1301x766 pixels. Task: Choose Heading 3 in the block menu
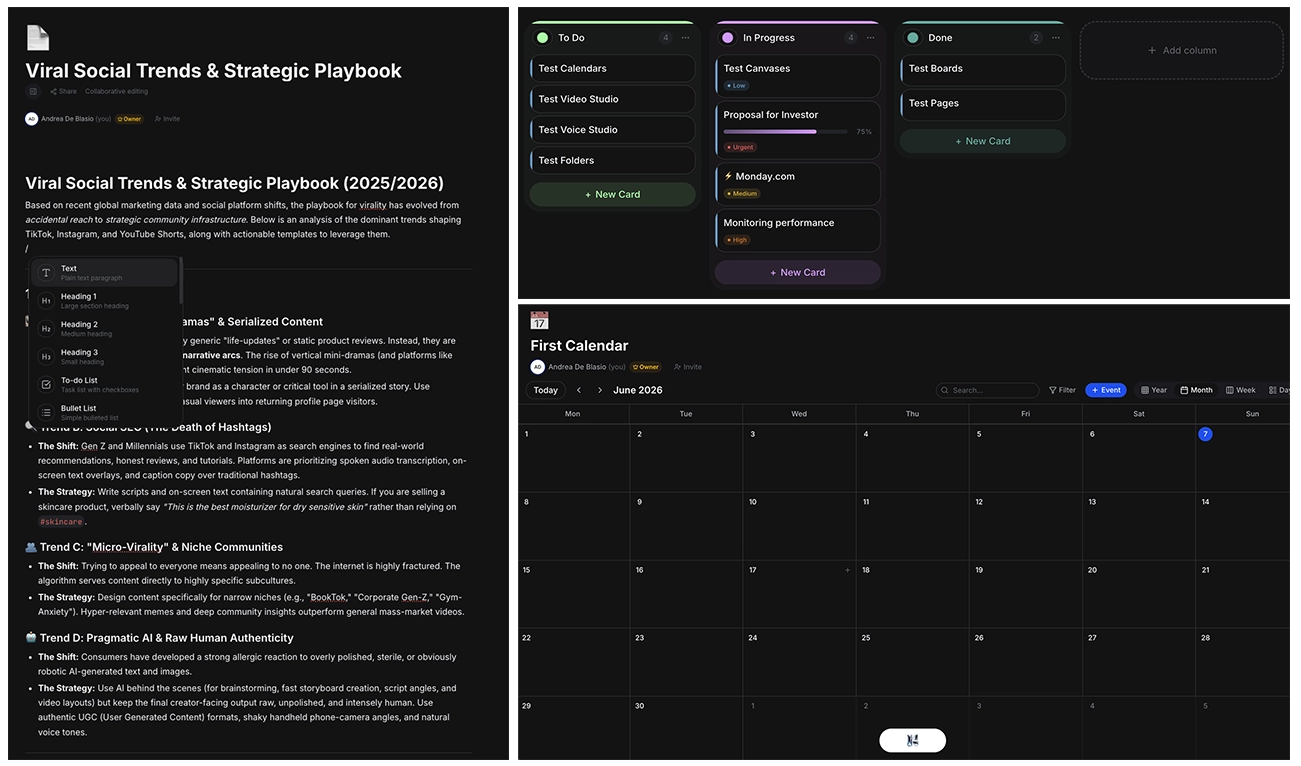pos(104,357)
